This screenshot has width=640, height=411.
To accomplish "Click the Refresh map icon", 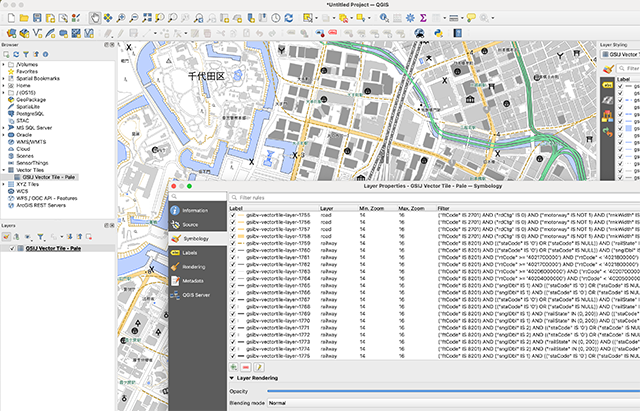I will (x=289, y=18).
